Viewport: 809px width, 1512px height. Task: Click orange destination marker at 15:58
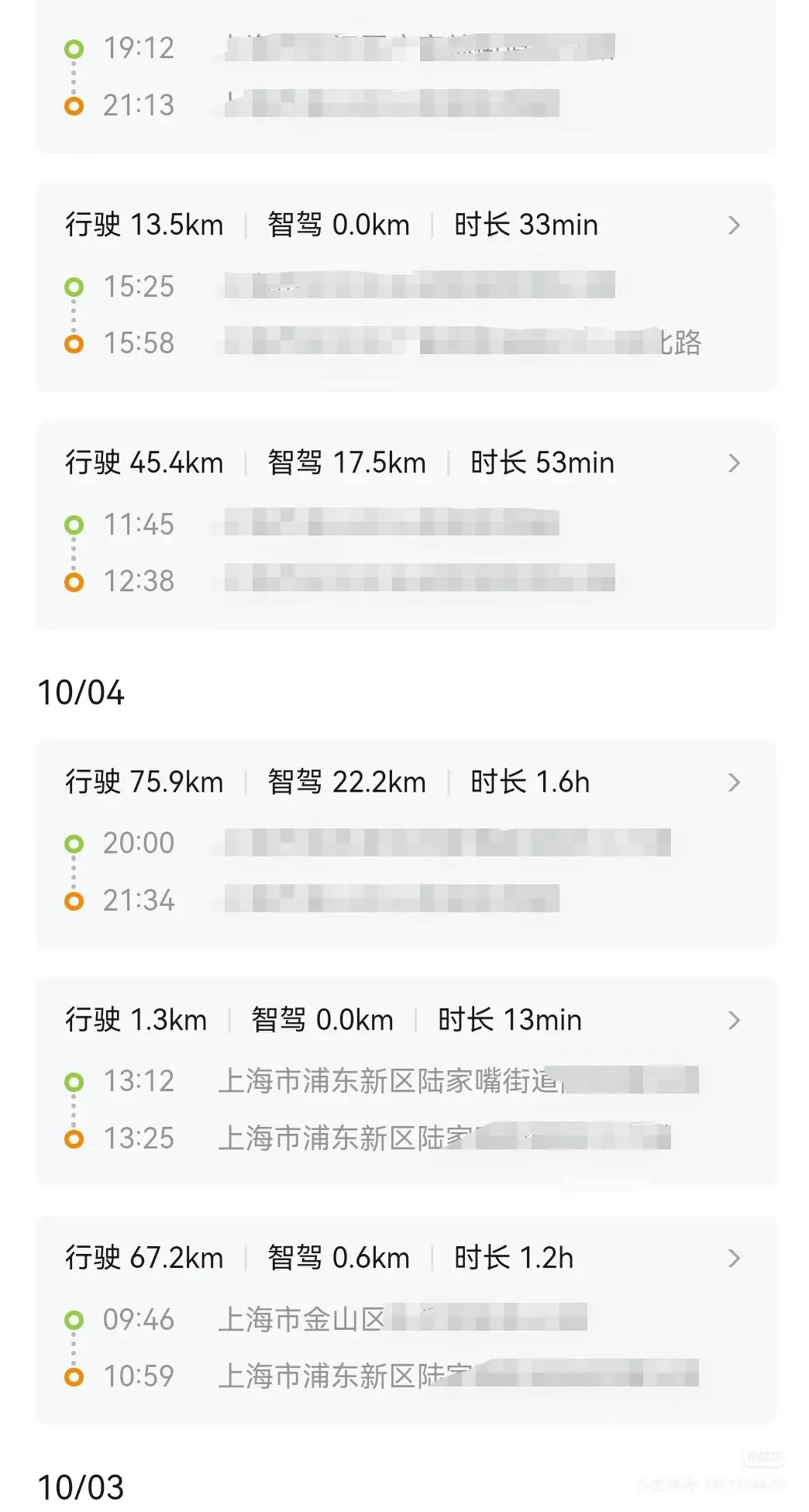(x=74, y=344)
